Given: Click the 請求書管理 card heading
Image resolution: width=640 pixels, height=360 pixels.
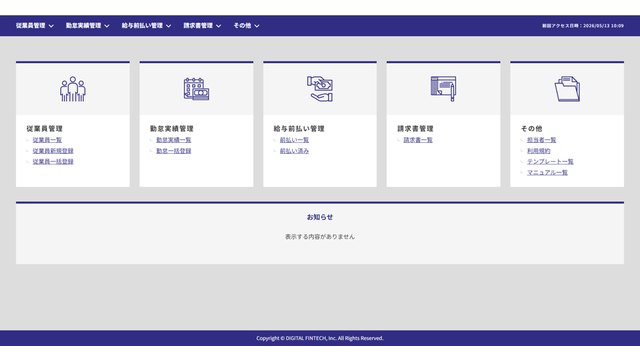Looking at the screenshot, I should click(x=415, y=129).
